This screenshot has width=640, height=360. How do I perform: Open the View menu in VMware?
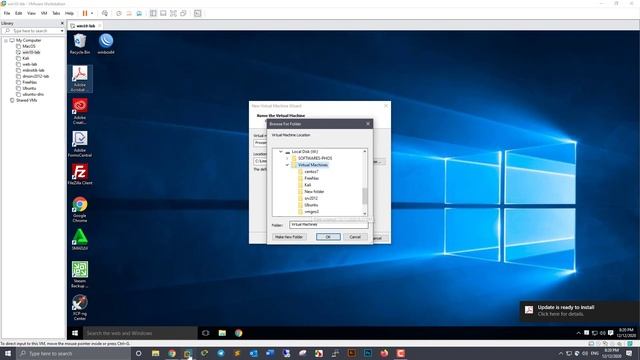(31, 13)
